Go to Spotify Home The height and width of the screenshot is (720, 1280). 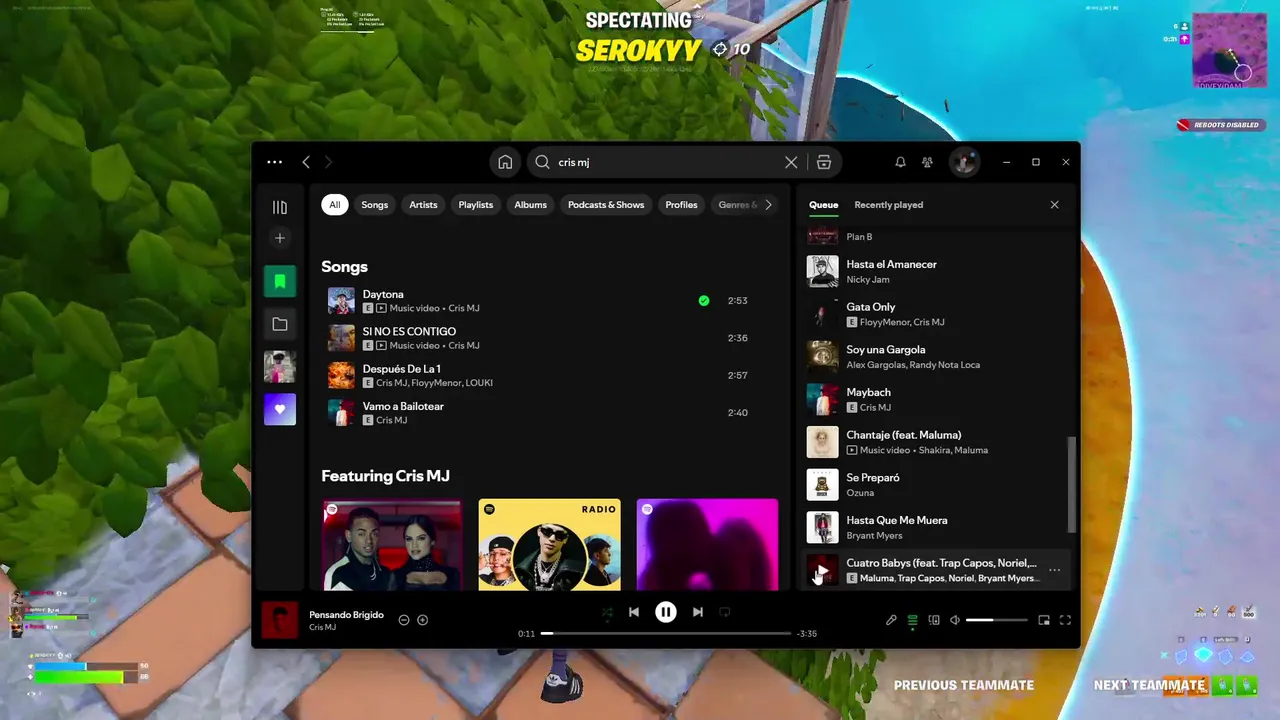(505, 162)
